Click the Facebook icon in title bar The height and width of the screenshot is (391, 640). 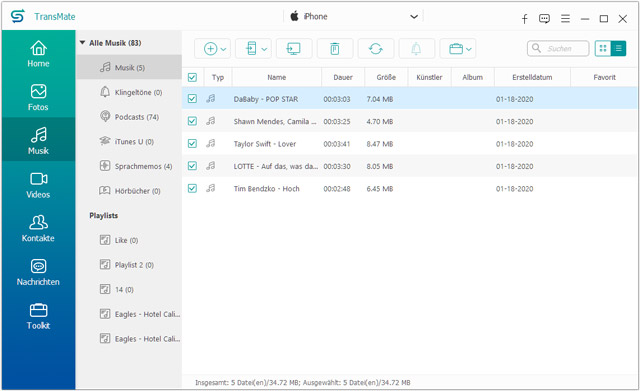pos(525,18)
